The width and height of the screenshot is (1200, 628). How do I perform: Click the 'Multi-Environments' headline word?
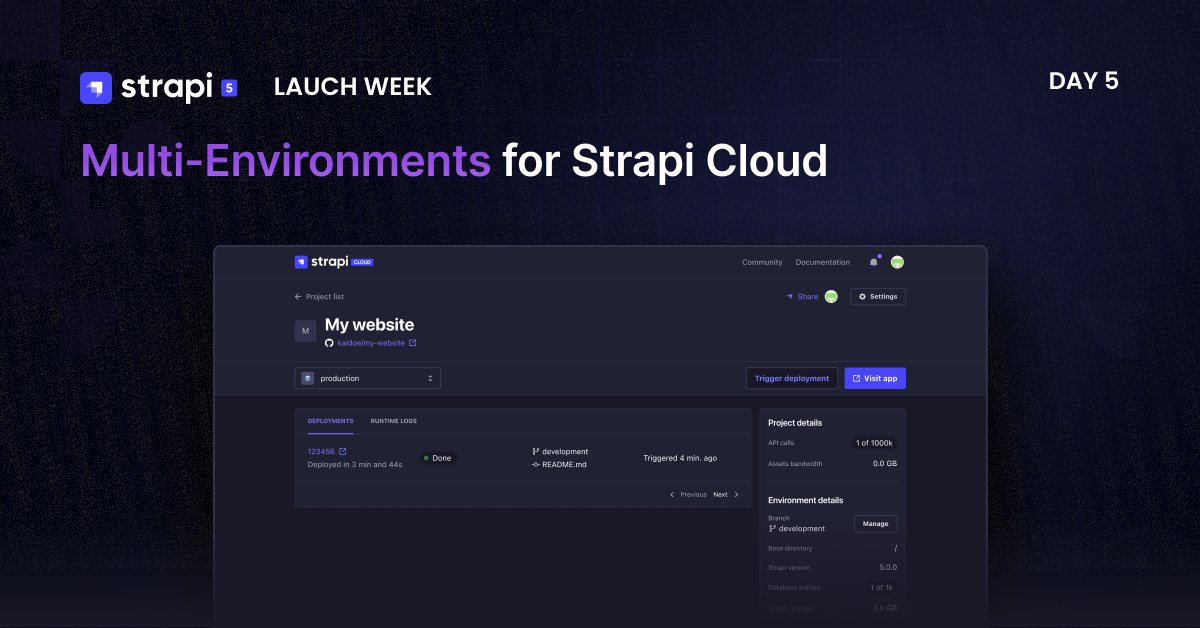(x=286, y=161)
